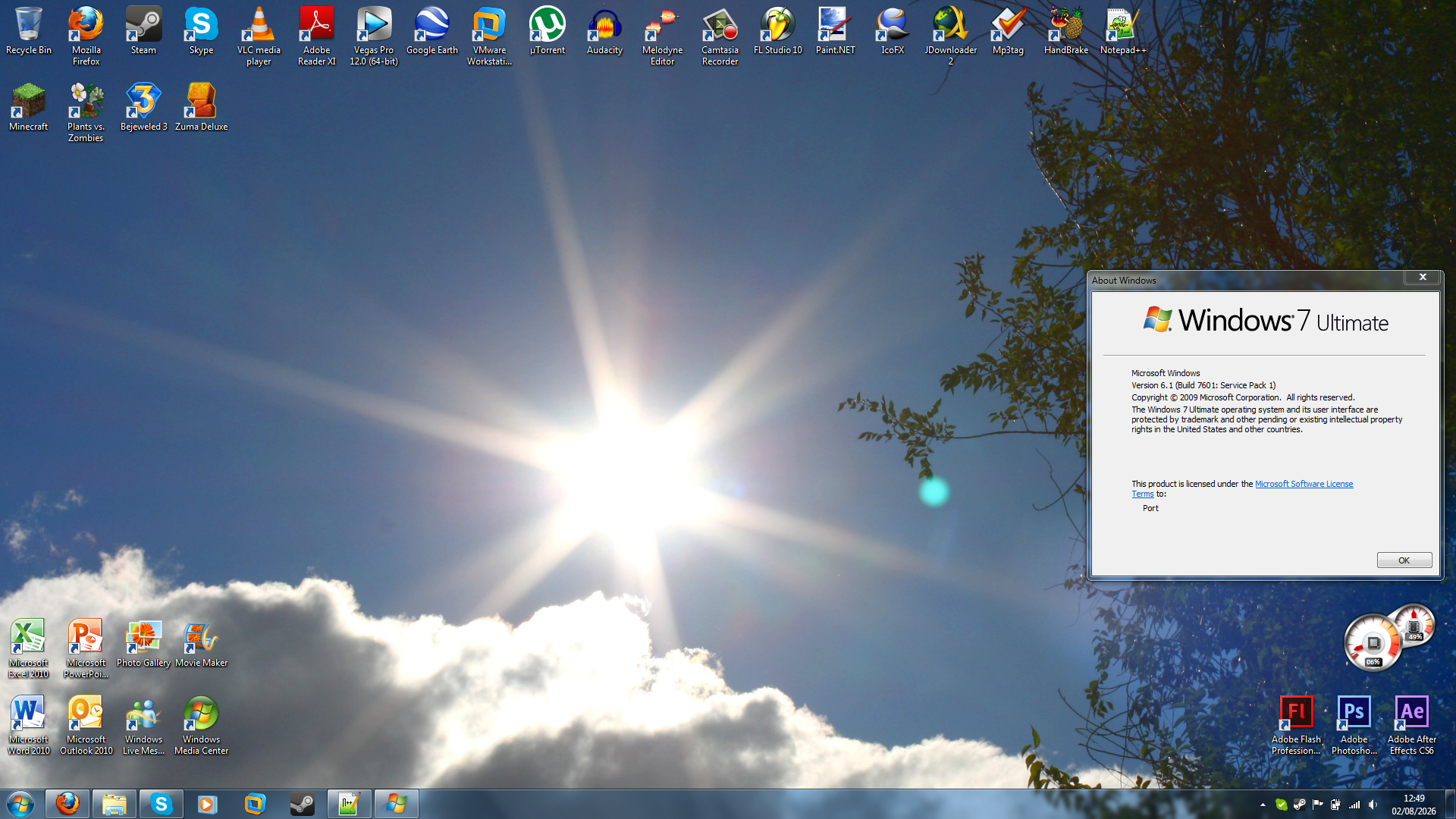The height and width of the screenshot is (819, 1456).
Task: Select the Microsoft Word 2010 desktop icon
Action: (29, 726)
